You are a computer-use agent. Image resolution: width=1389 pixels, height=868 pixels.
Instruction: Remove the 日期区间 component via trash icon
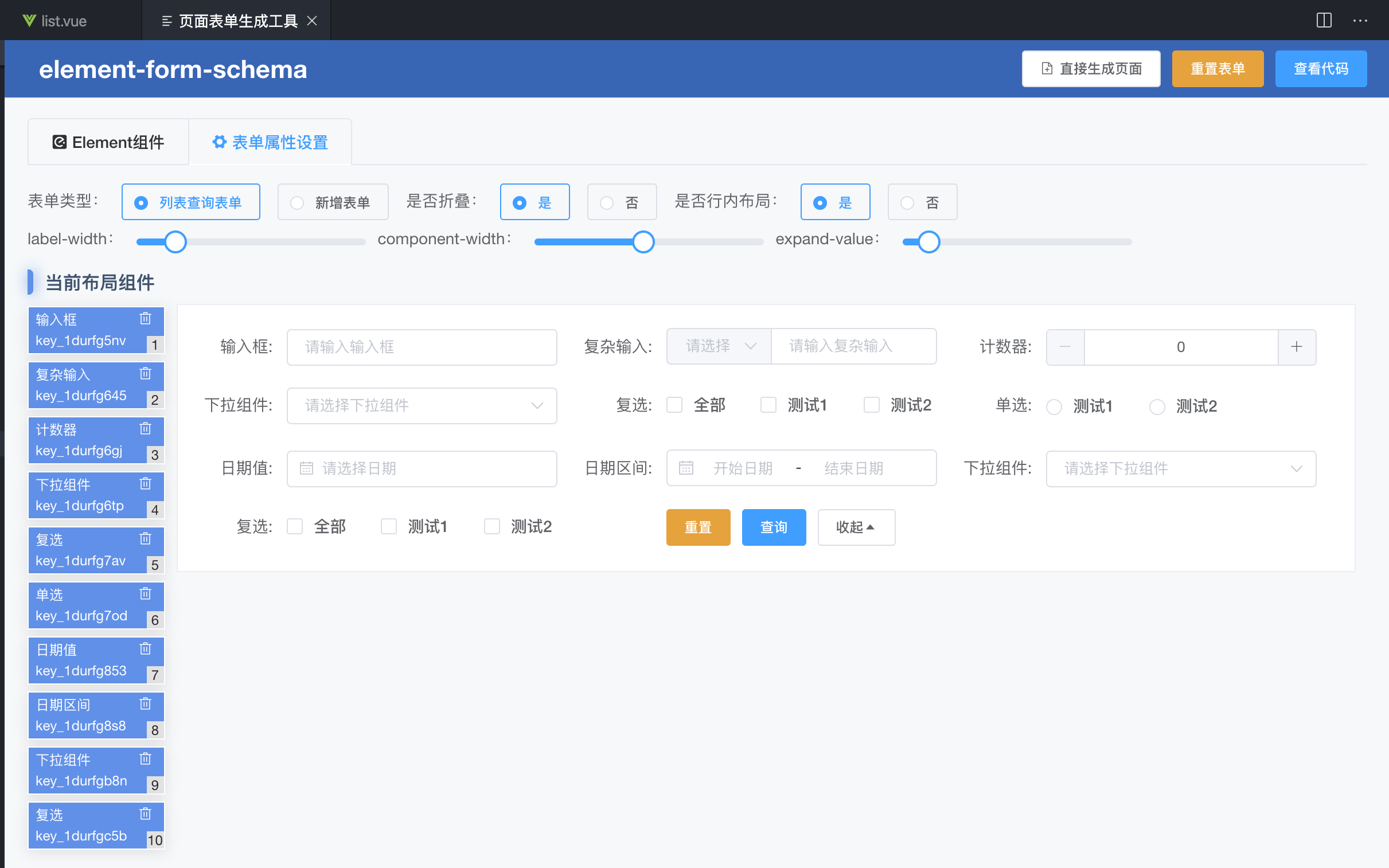point(145,703)
